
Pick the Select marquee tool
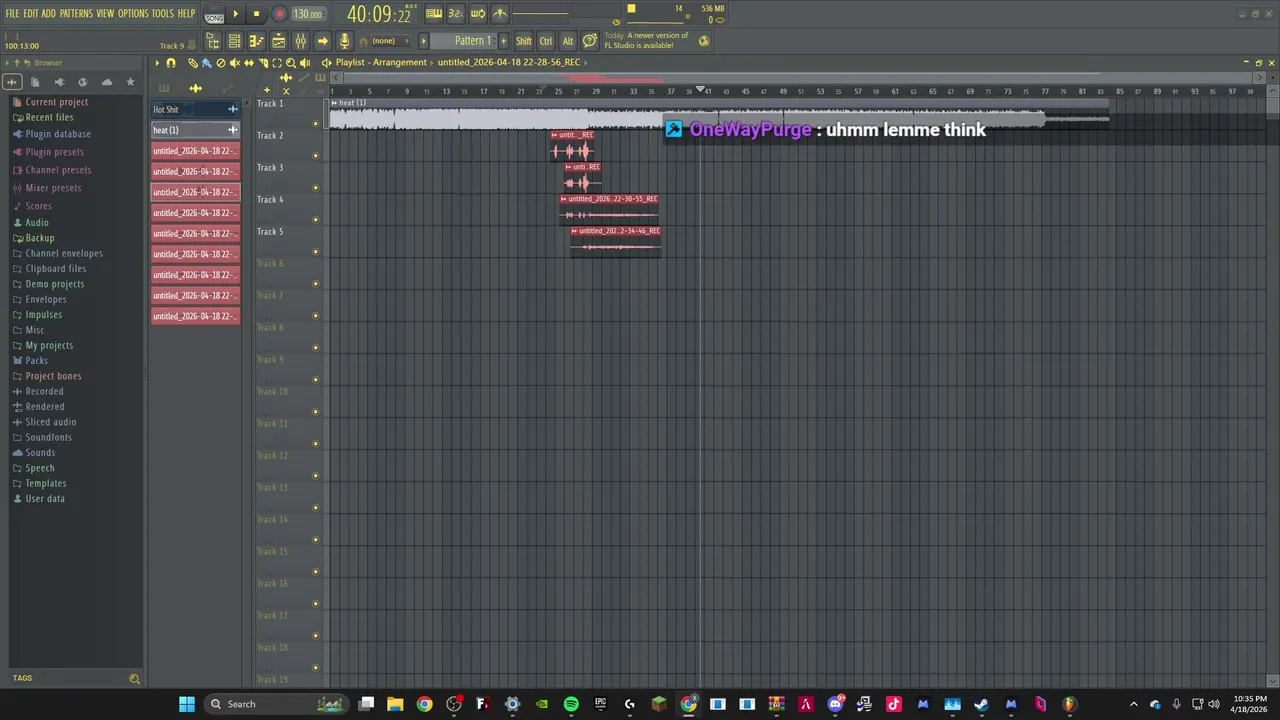tap(277, 63)
